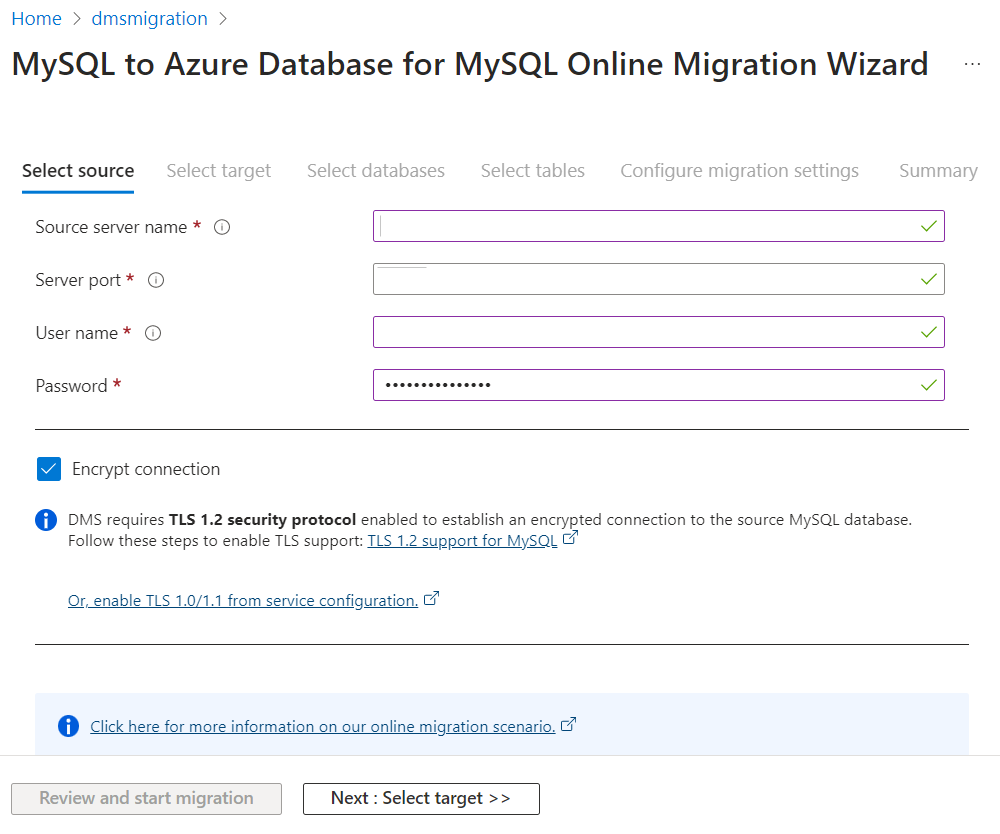Focus the Source server name input
This screenshot has height=834, width=1000.
click(x=658, y=226)
